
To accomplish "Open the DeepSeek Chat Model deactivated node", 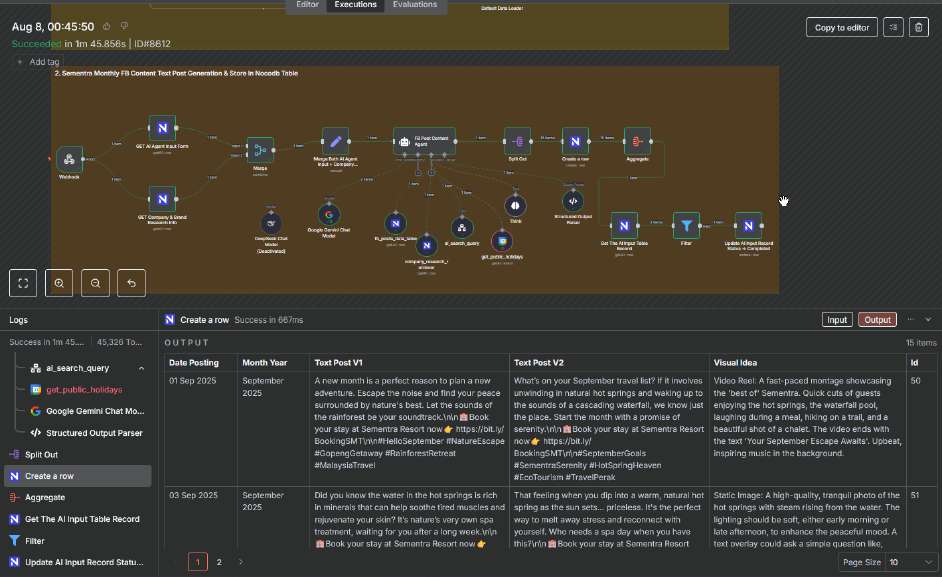I will pos(271,224).
